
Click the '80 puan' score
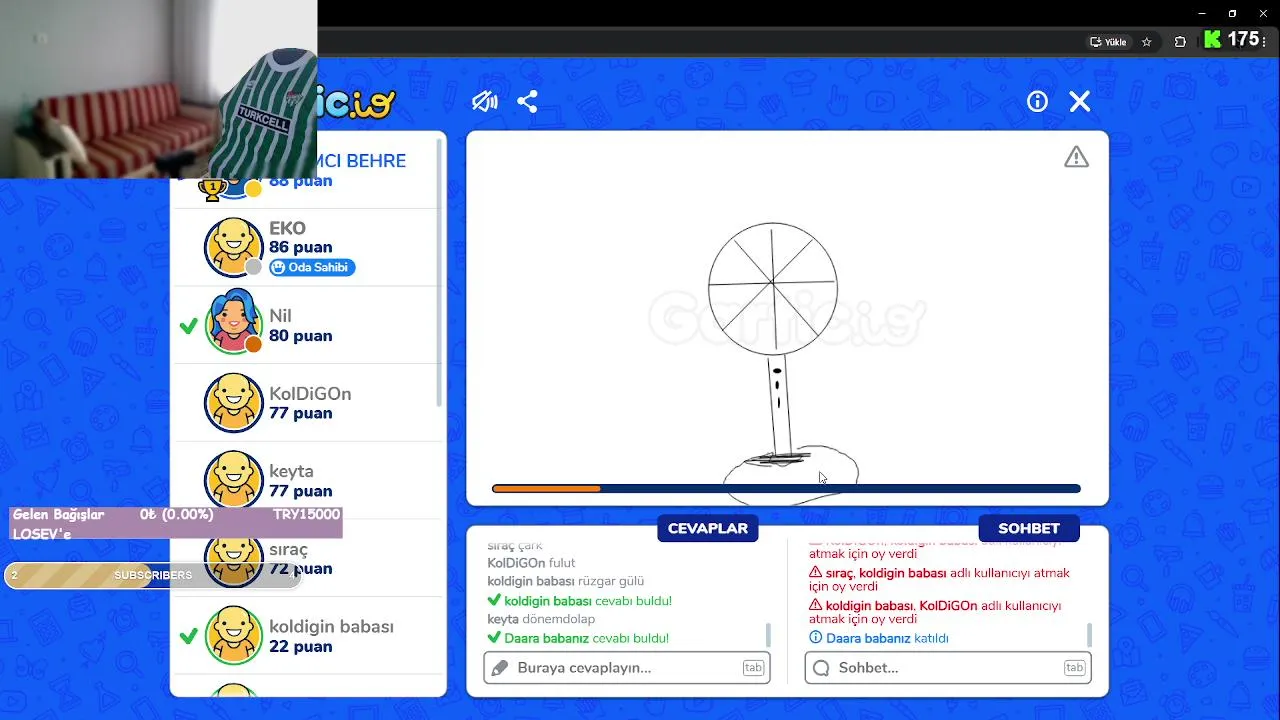click(x=300, y=336)
